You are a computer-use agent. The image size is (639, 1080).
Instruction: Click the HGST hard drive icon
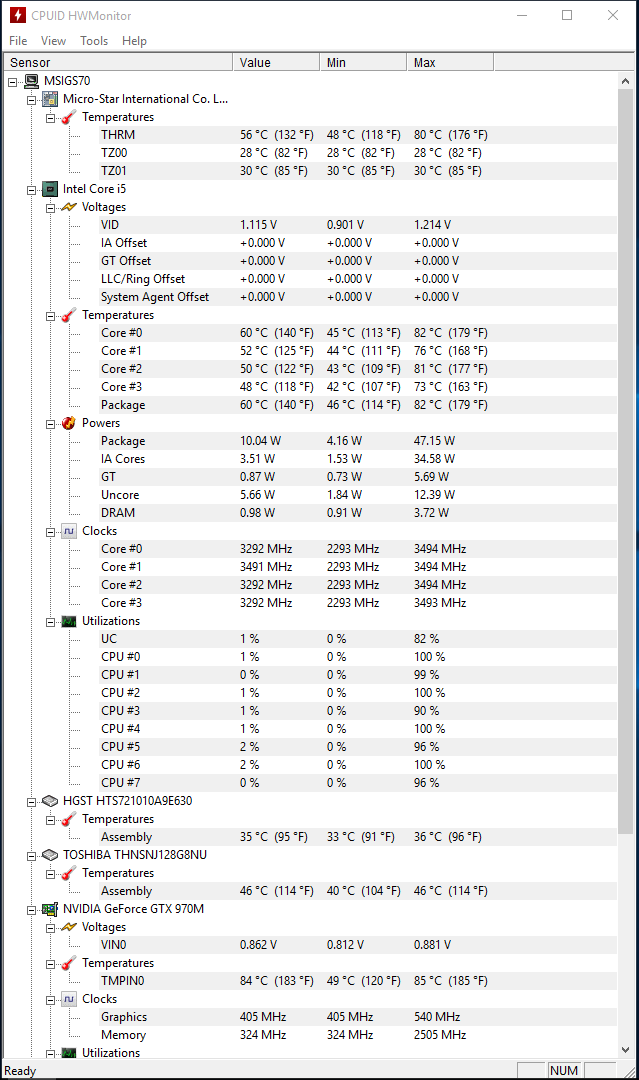[x=50, y=801]
